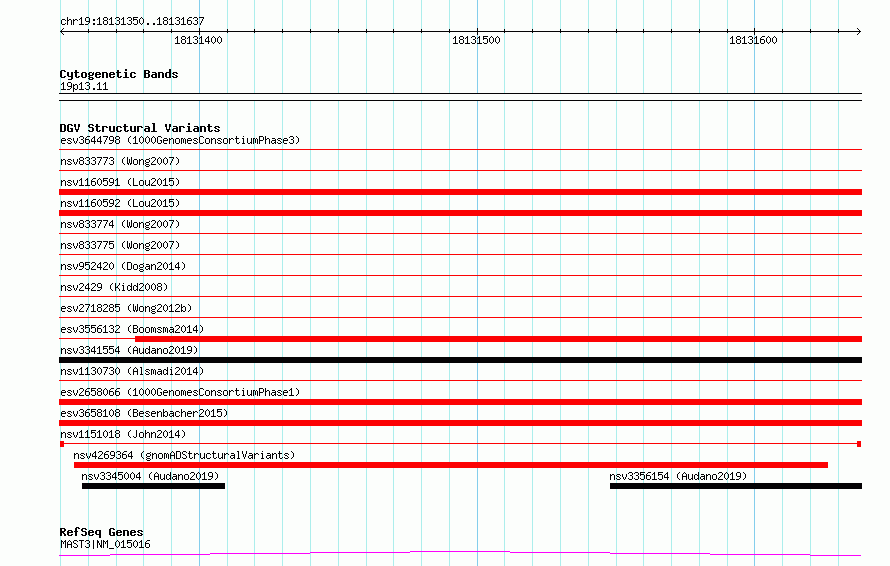The width and height of the screenshot is (890, 566).
Task: Click the chr19:18131350..18131637 region label
Action: point(132,21)
